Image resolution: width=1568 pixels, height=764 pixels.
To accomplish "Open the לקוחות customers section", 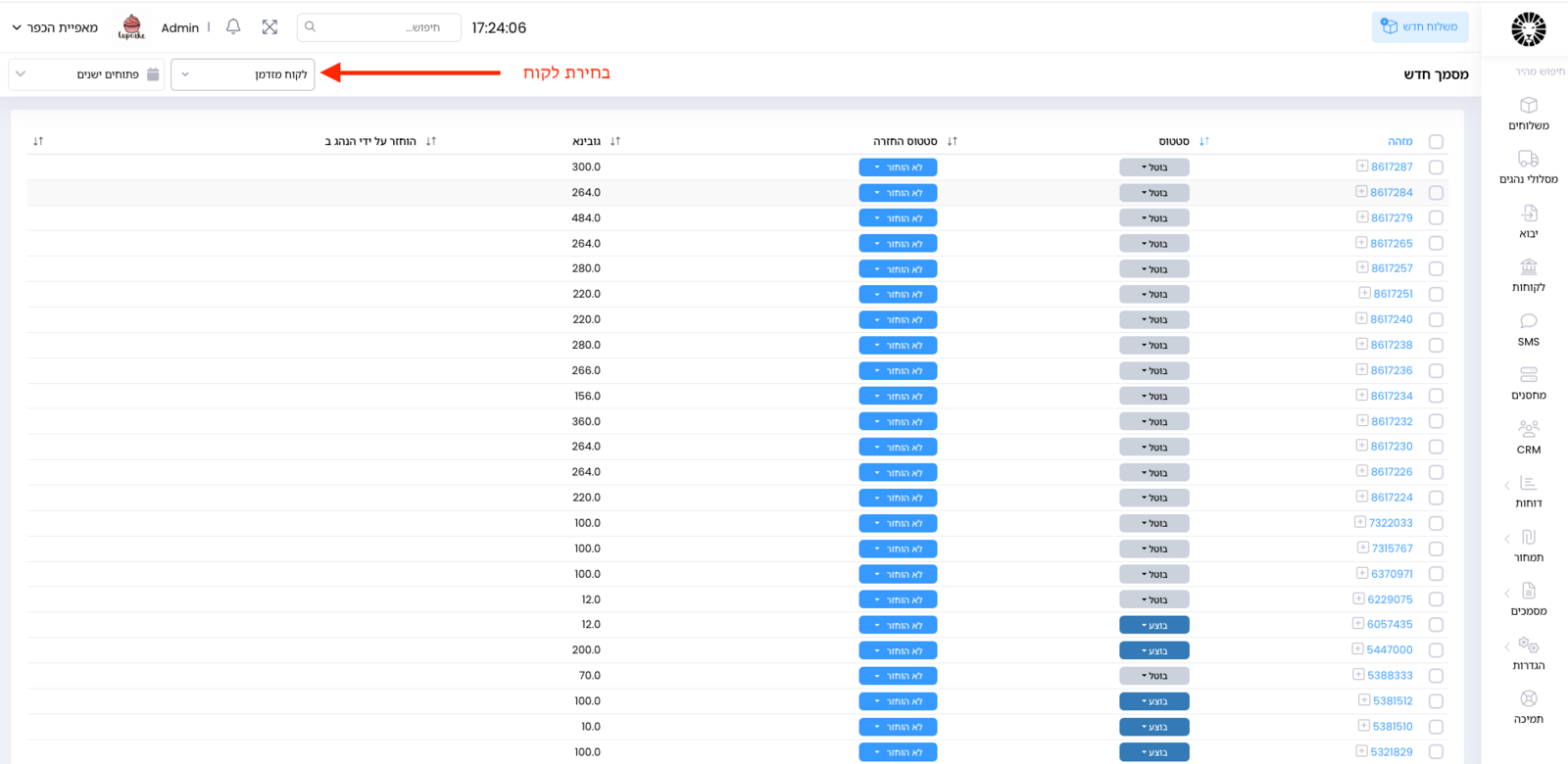I will pos(1528,276).
